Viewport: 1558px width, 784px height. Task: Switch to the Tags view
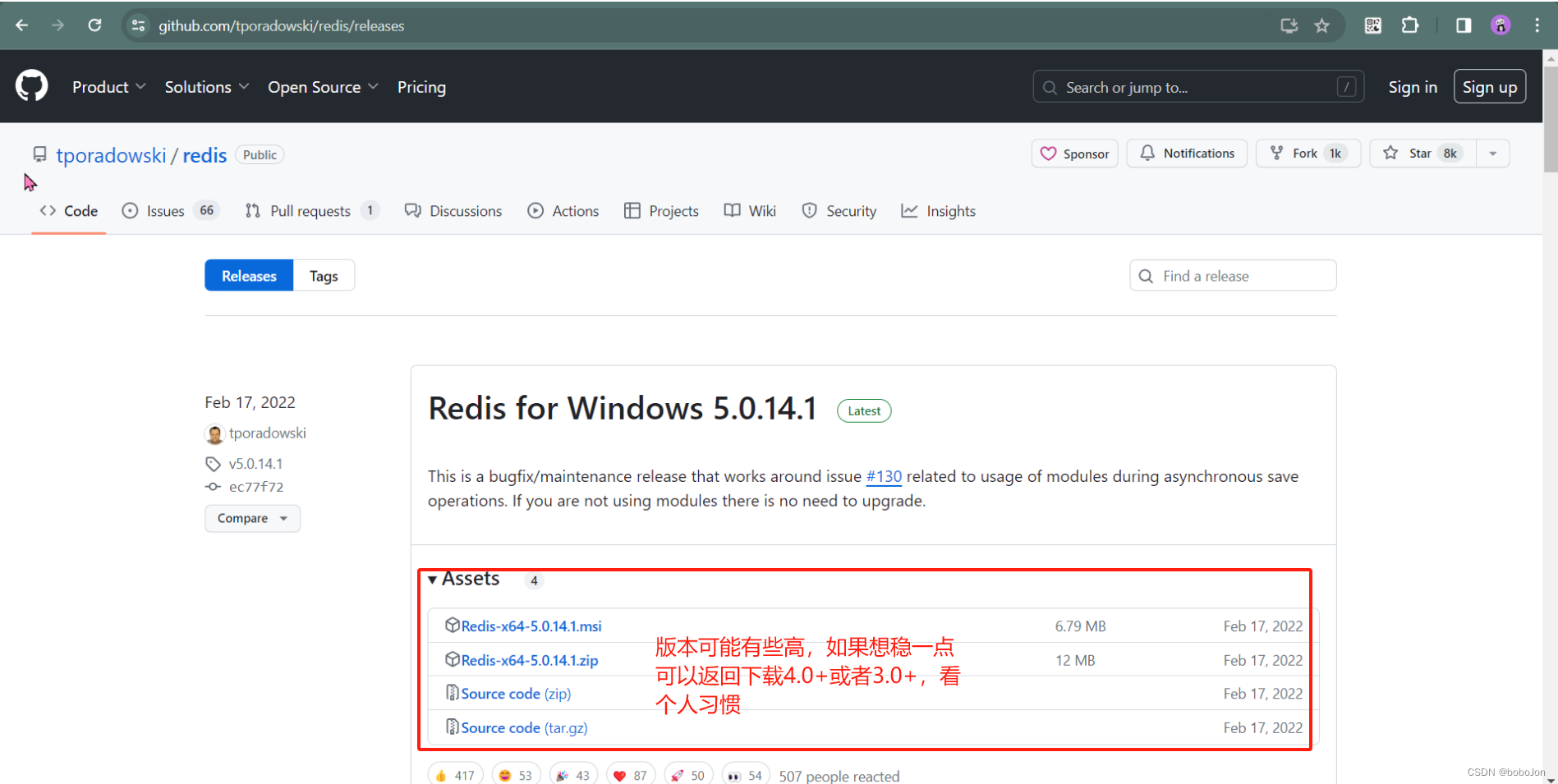324,276
